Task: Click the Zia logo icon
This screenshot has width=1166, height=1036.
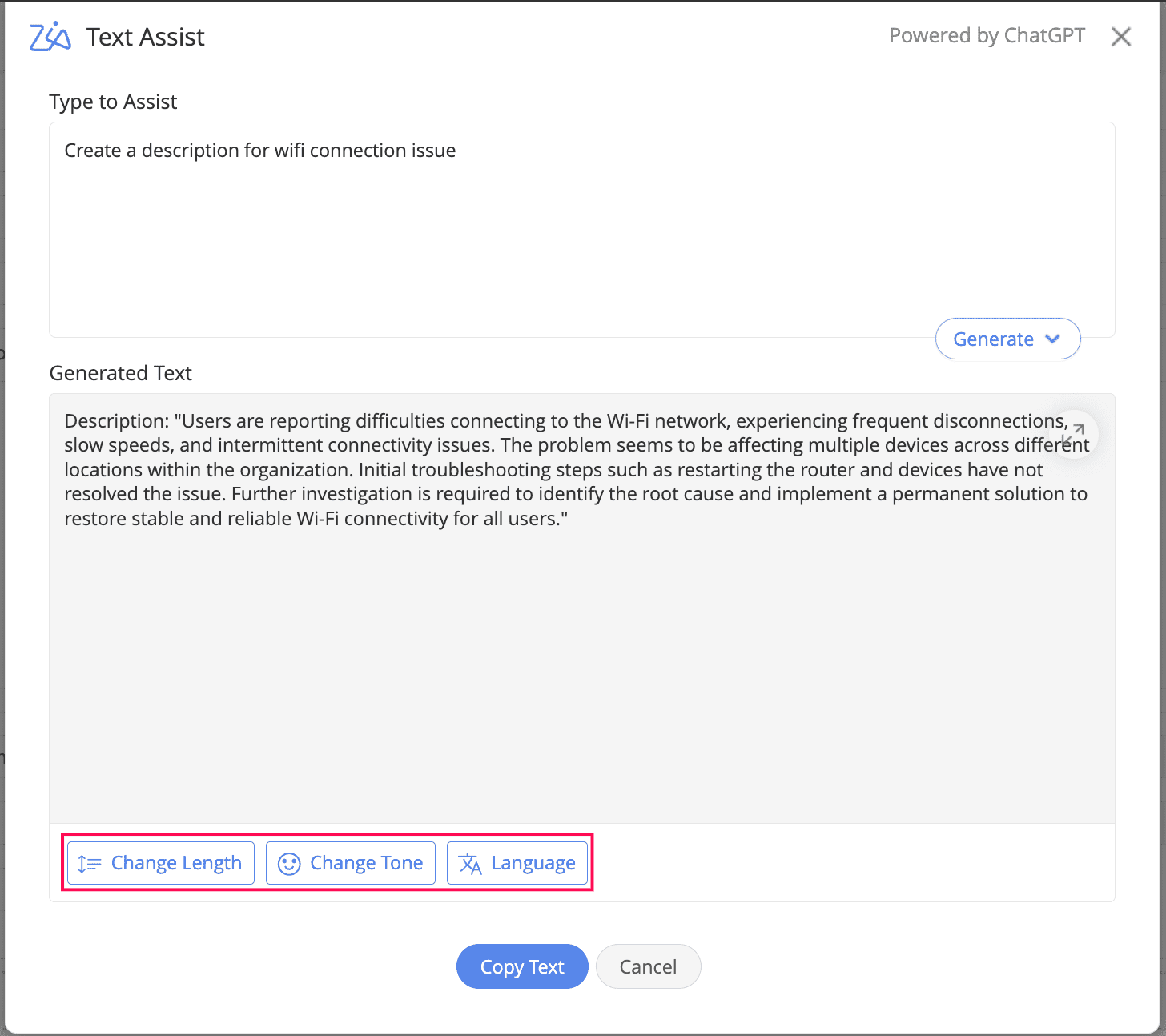Action: click(x=50, y=36)
